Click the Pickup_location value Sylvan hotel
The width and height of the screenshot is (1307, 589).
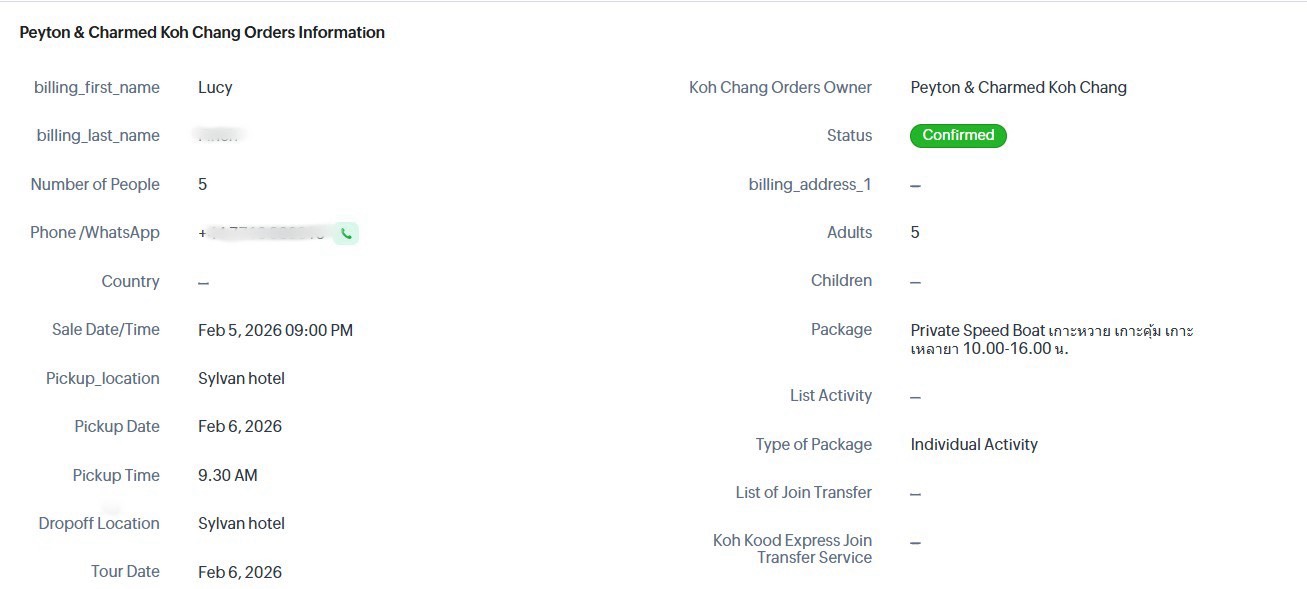coord(241,379)
